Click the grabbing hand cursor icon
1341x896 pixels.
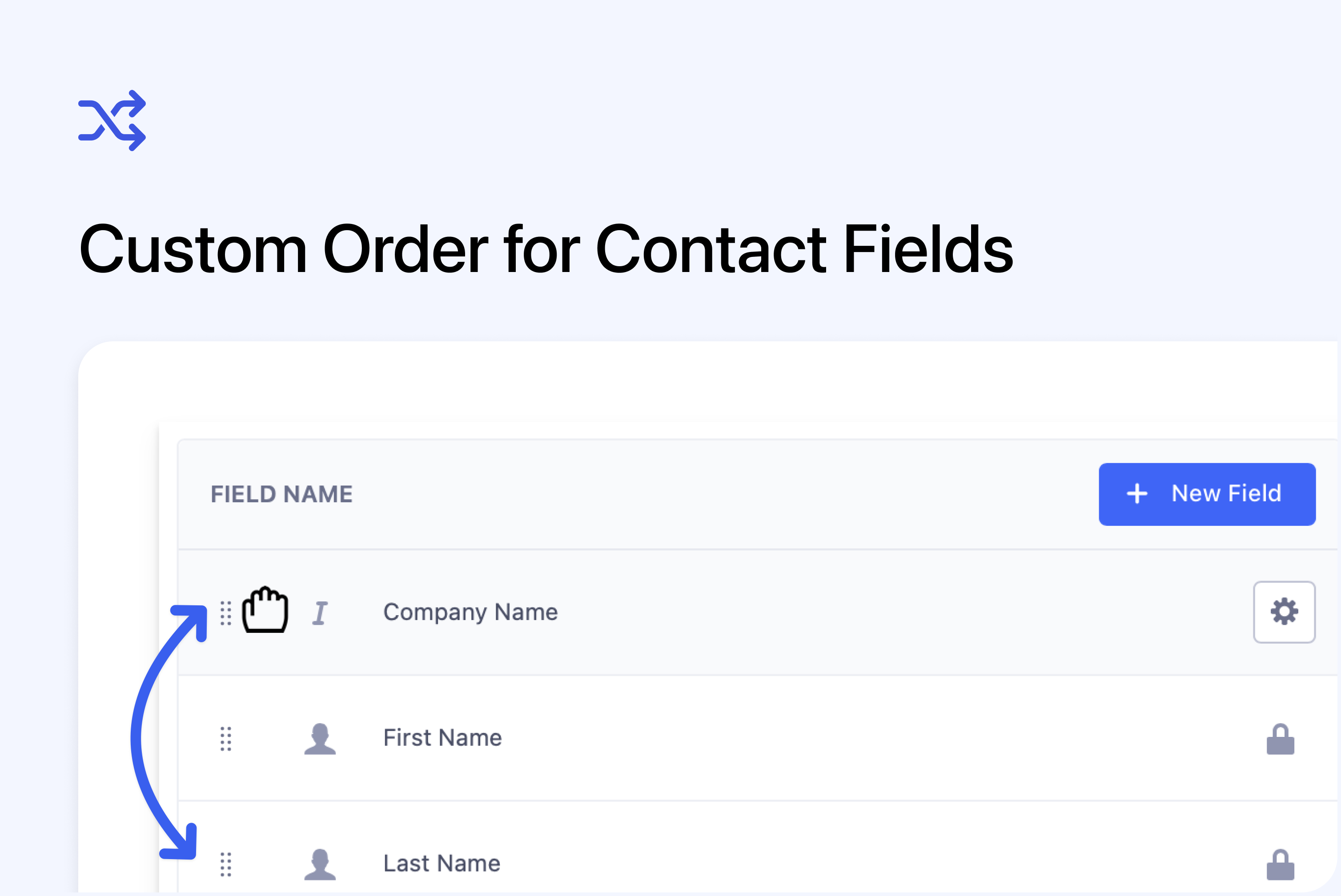[x=265, y=610]
